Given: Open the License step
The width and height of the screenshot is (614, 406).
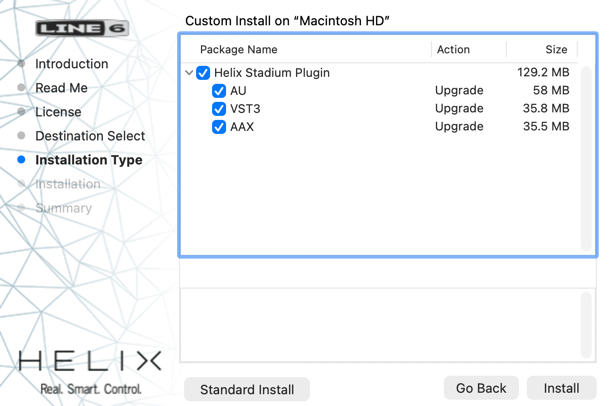Looking at the screenshot, I should (58, 112).
